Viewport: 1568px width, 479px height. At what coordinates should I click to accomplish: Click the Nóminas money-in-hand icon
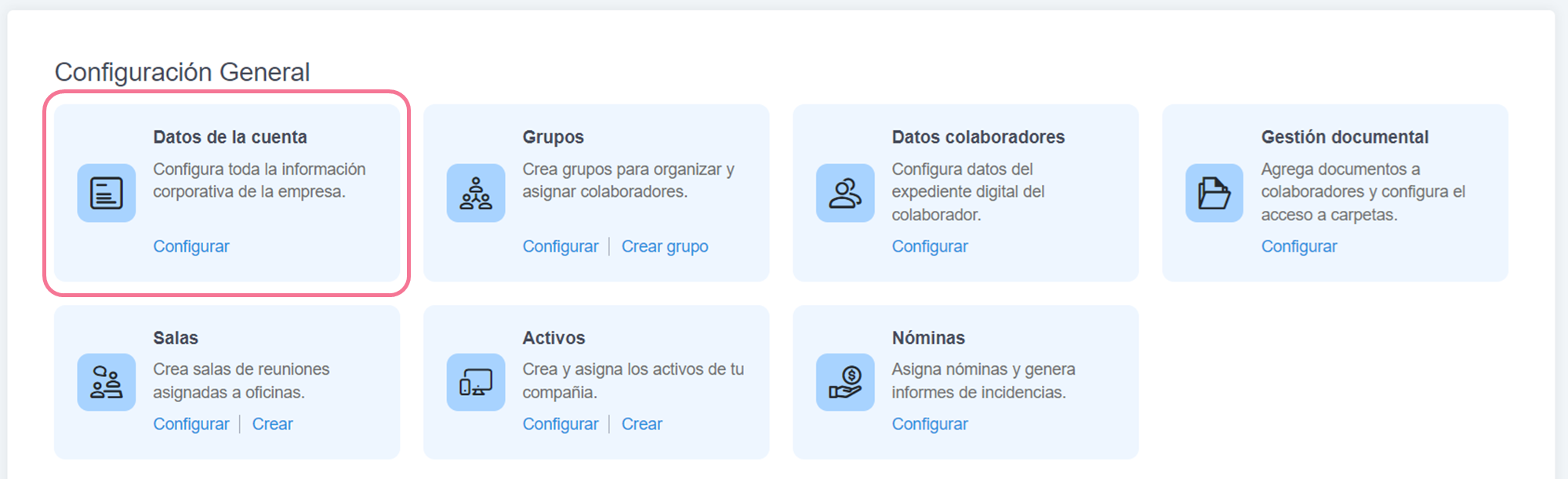coord(844,382)
